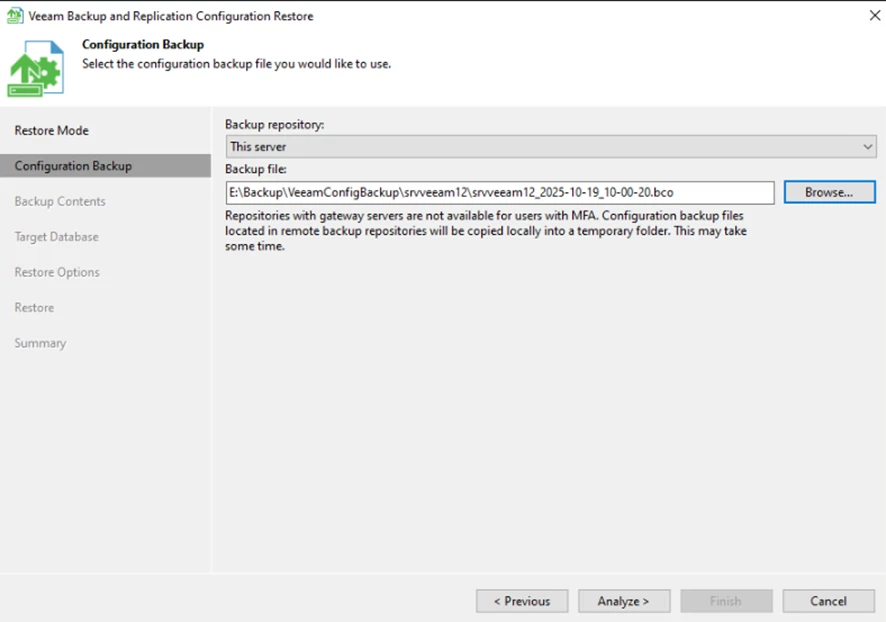Viewport: 886px width, 622px height.
Task: Click the 'Backup repository:' label
Action: 275,125
